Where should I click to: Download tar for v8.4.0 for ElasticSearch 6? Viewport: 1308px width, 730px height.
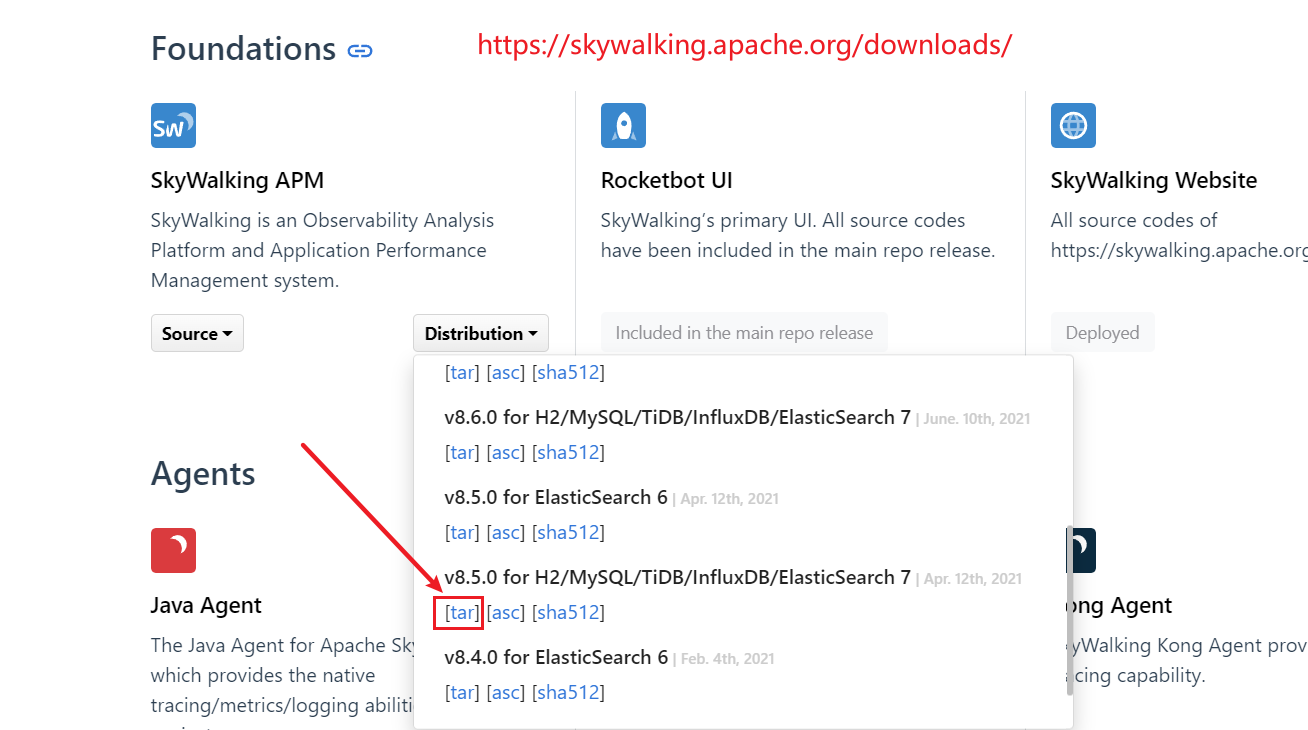click(x=462, y=693)
